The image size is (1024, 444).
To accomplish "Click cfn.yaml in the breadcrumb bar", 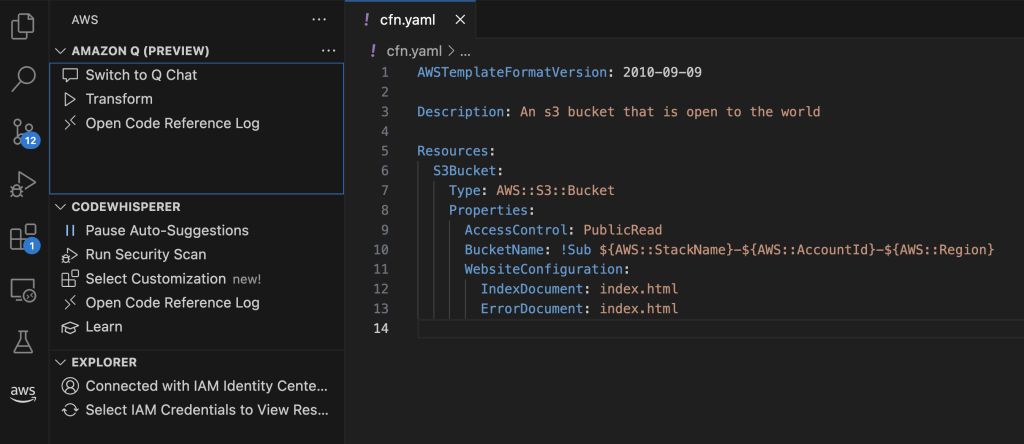I will [x=414, y=50].
